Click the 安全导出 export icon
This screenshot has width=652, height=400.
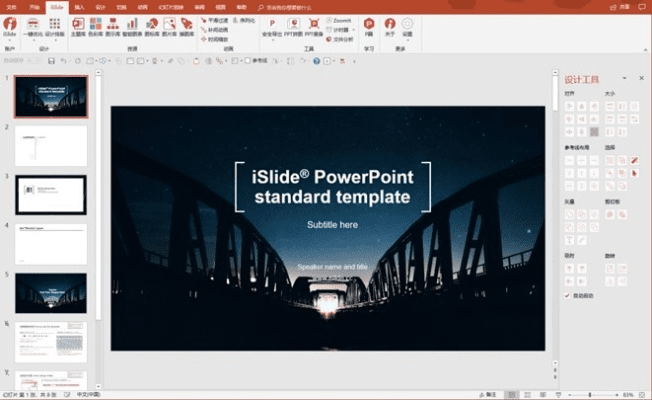(x=272, y=24)
